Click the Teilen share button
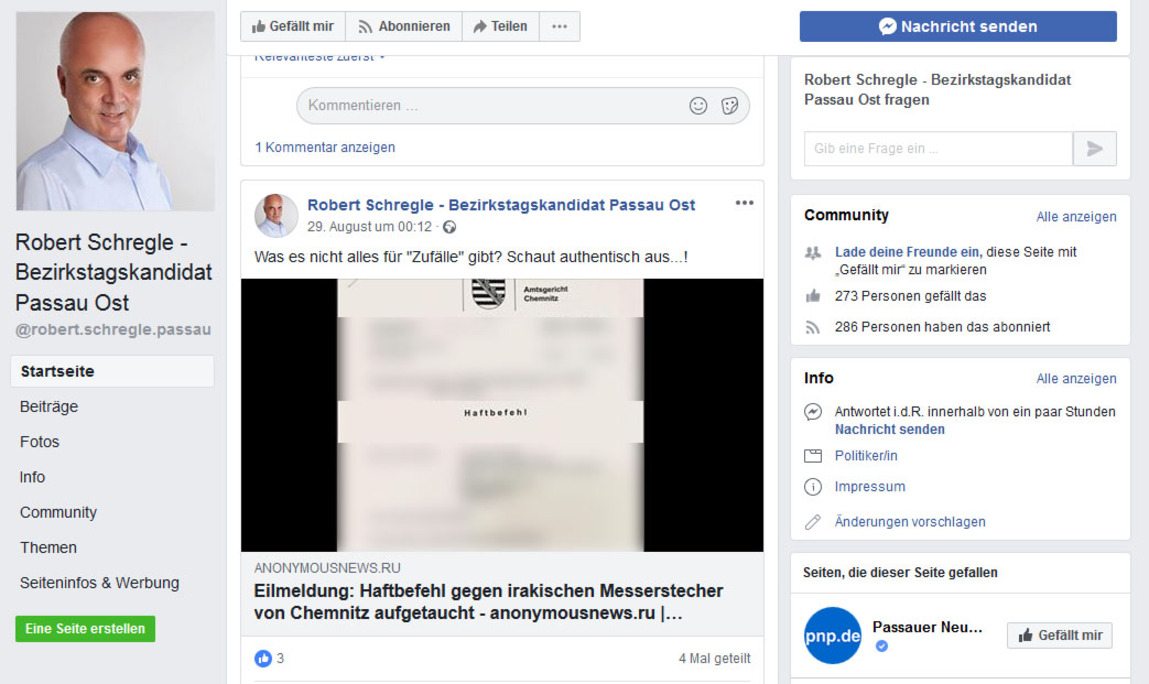Image resolution: width=1149 pixels, height=684 pixels. click(500, 26)
